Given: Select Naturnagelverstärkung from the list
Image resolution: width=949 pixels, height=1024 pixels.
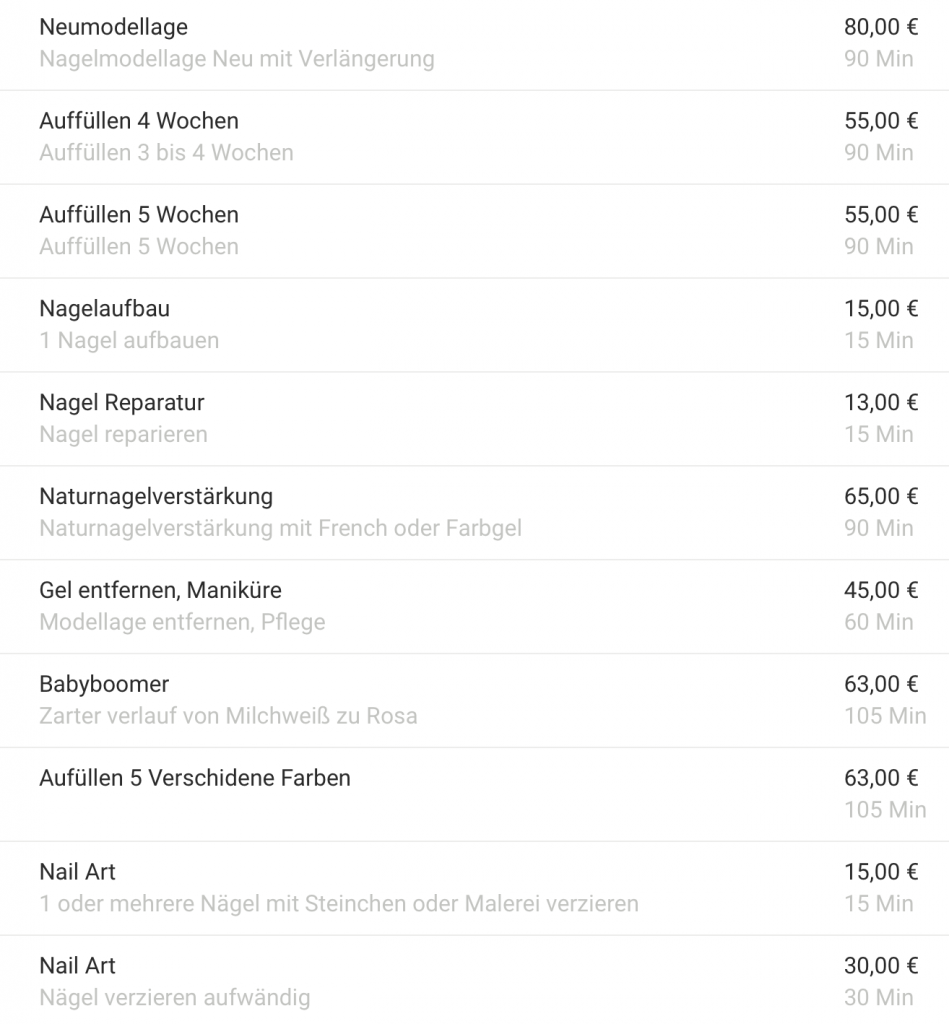Looking at the screenshot, I should [x=156, y=497].
